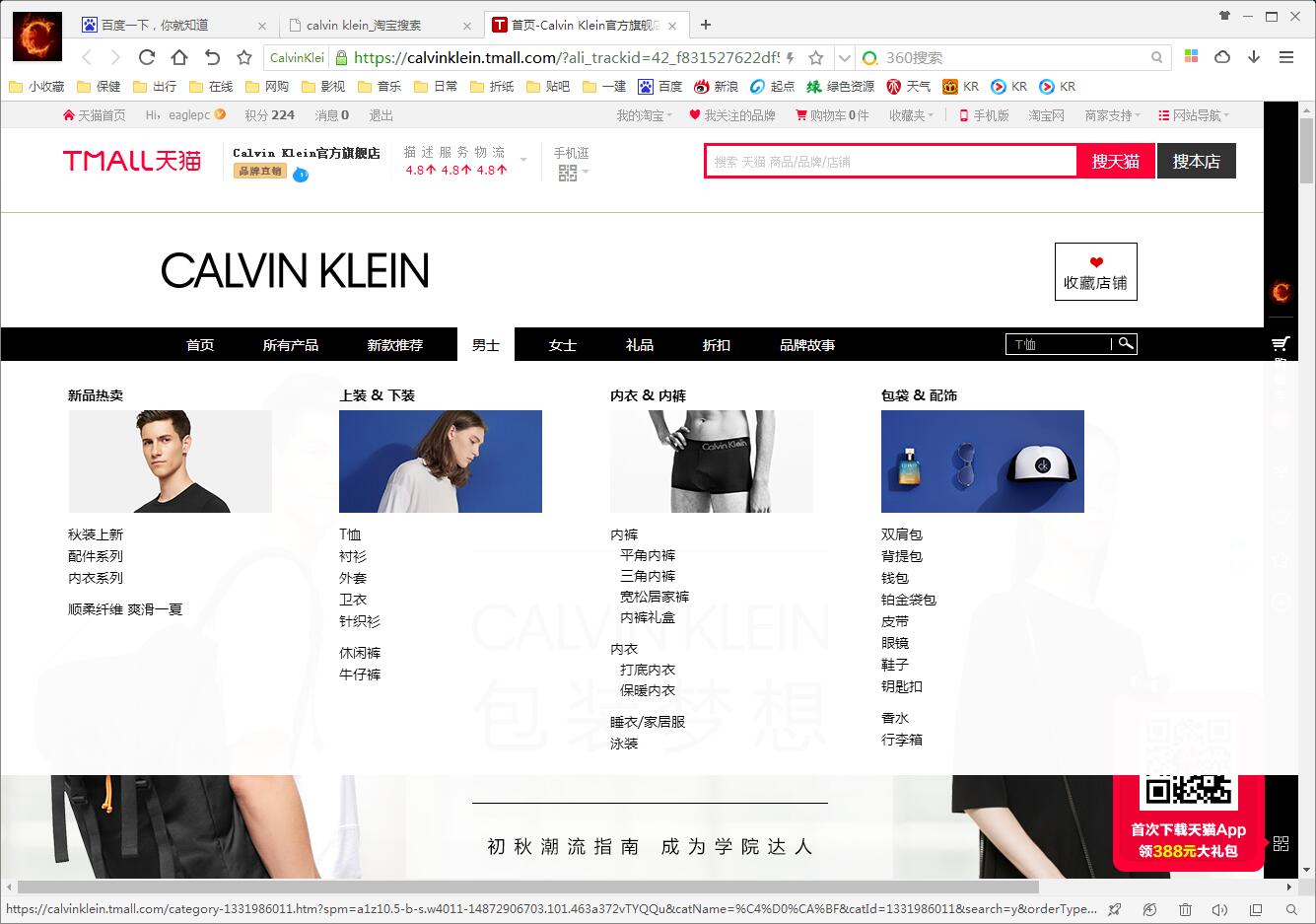Open the 包袋 & 配饰 category image
Screen dimensions: 1316x924
point(983,462)
